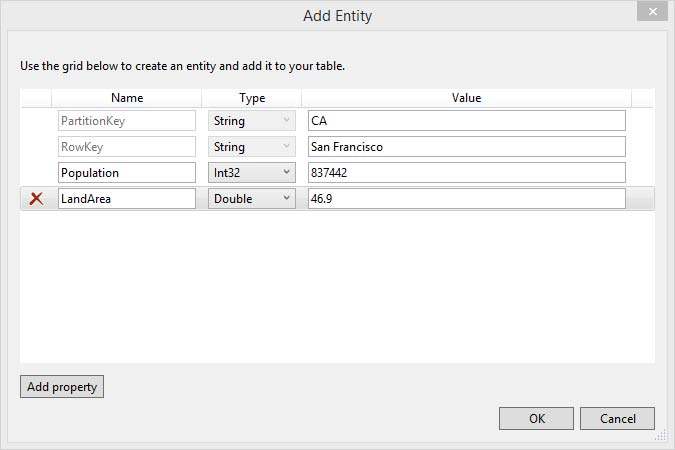Delete the LandArea property with the red X
The height and width of the screenshot is (450, 675).
[x=37, y=199]
